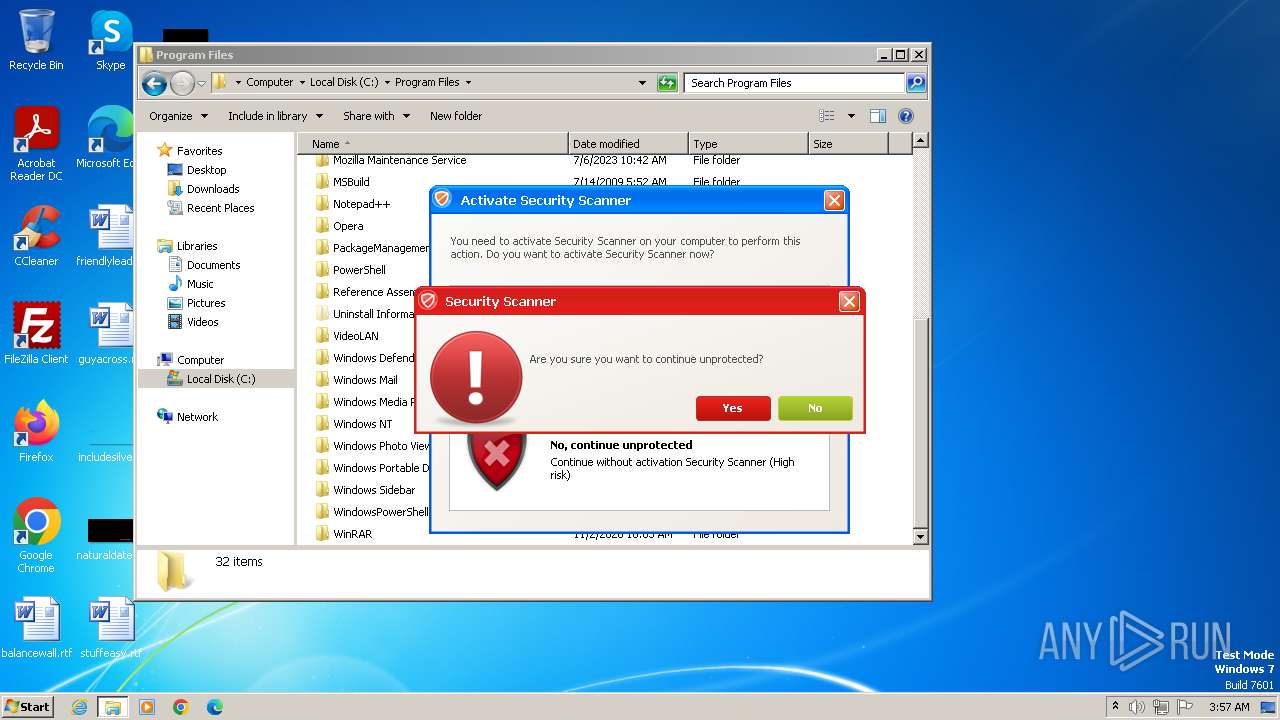Sort by Size column header
The image size is (1280, 720).
848,144
